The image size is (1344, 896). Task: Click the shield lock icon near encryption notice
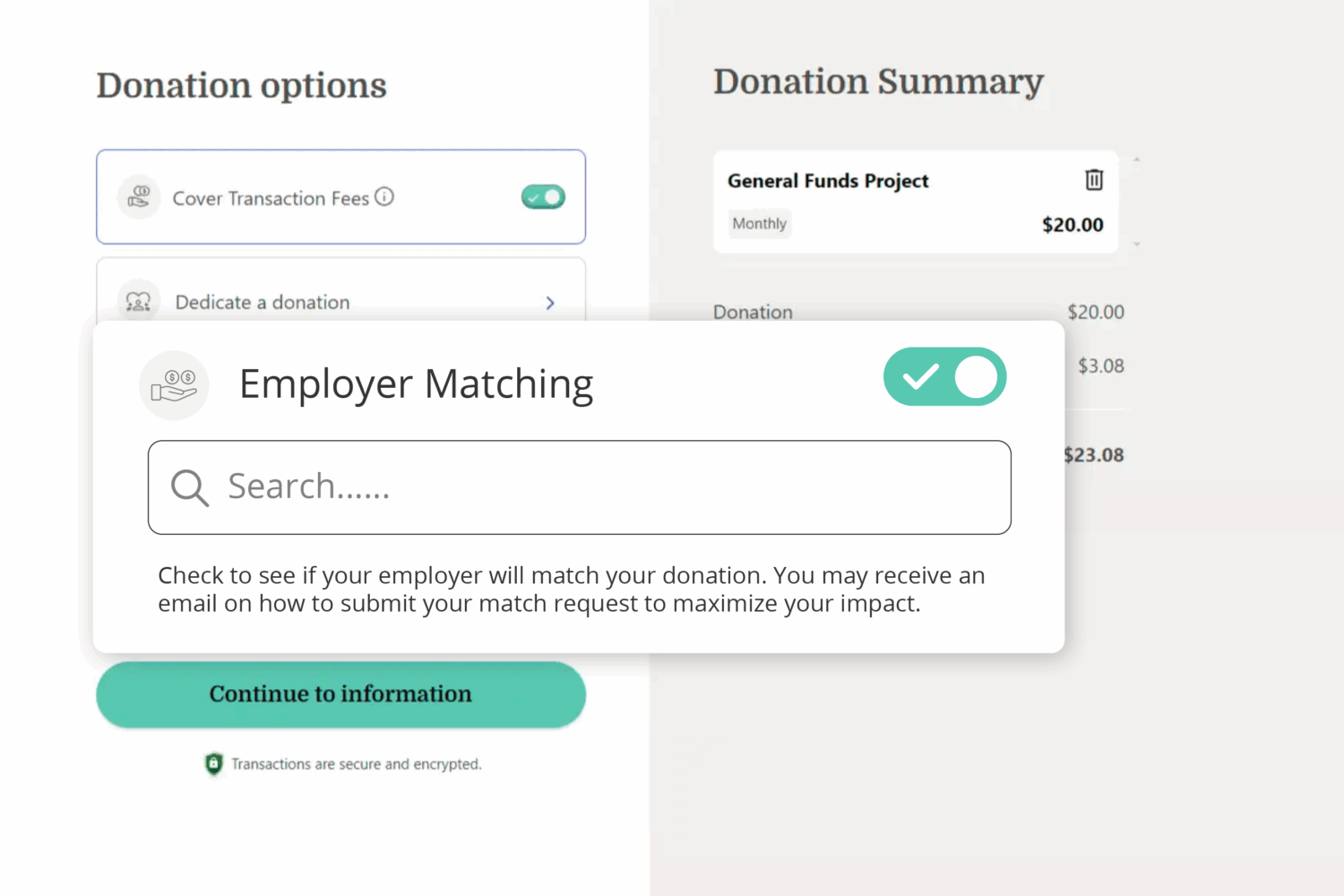tap(213, 763)
